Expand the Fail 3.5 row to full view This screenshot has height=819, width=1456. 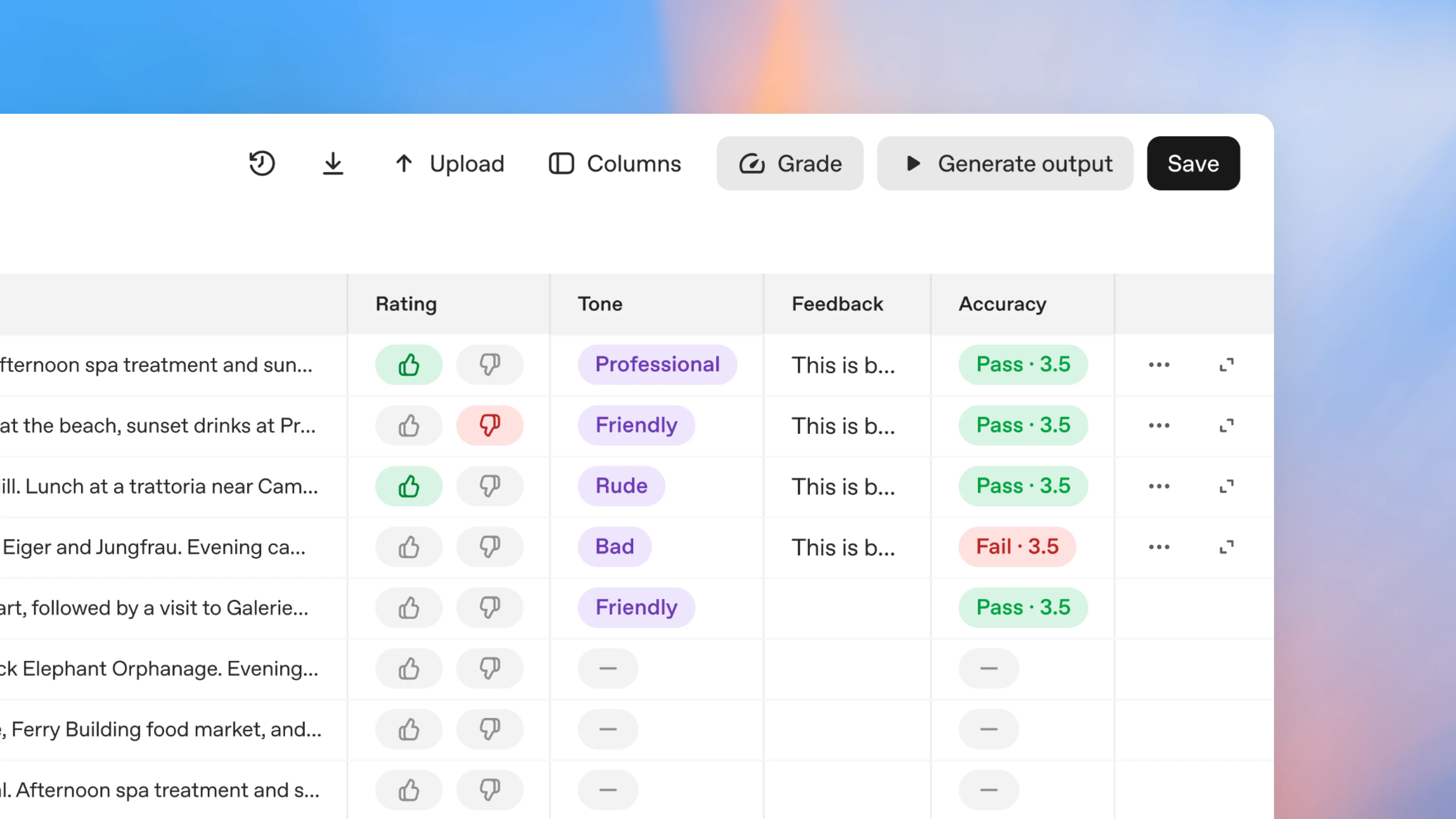[x=1227, y=546]
